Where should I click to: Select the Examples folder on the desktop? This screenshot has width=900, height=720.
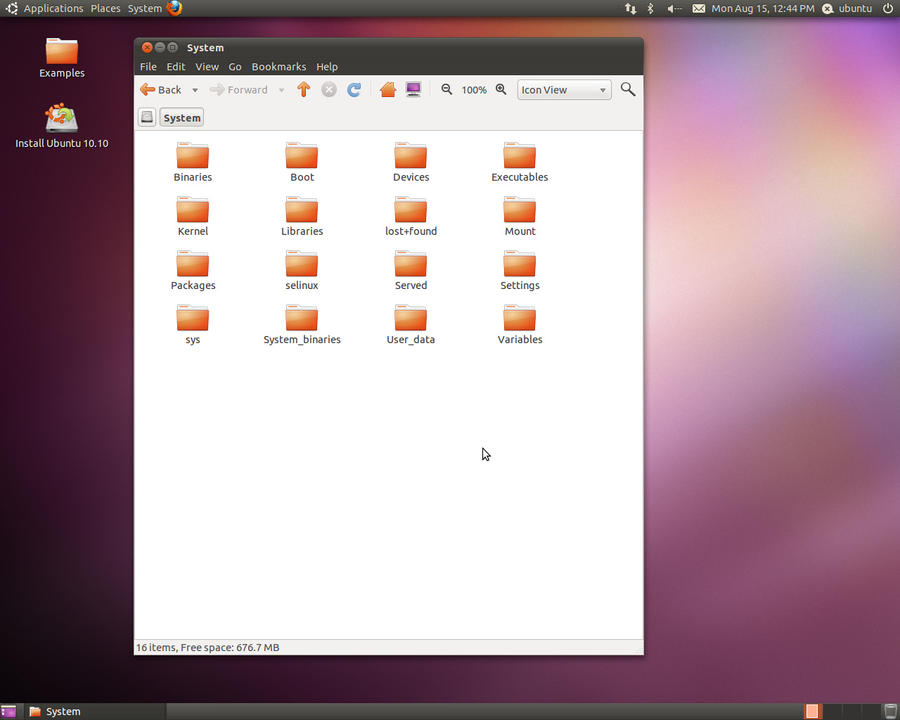pyautogui.click(x=62, y=57)
